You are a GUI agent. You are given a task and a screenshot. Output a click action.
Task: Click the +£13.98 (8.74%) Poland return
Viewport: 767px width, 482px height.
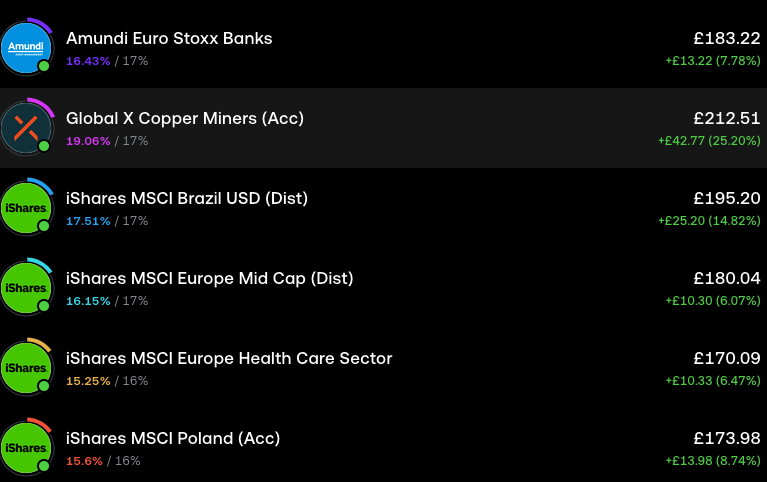713,460
